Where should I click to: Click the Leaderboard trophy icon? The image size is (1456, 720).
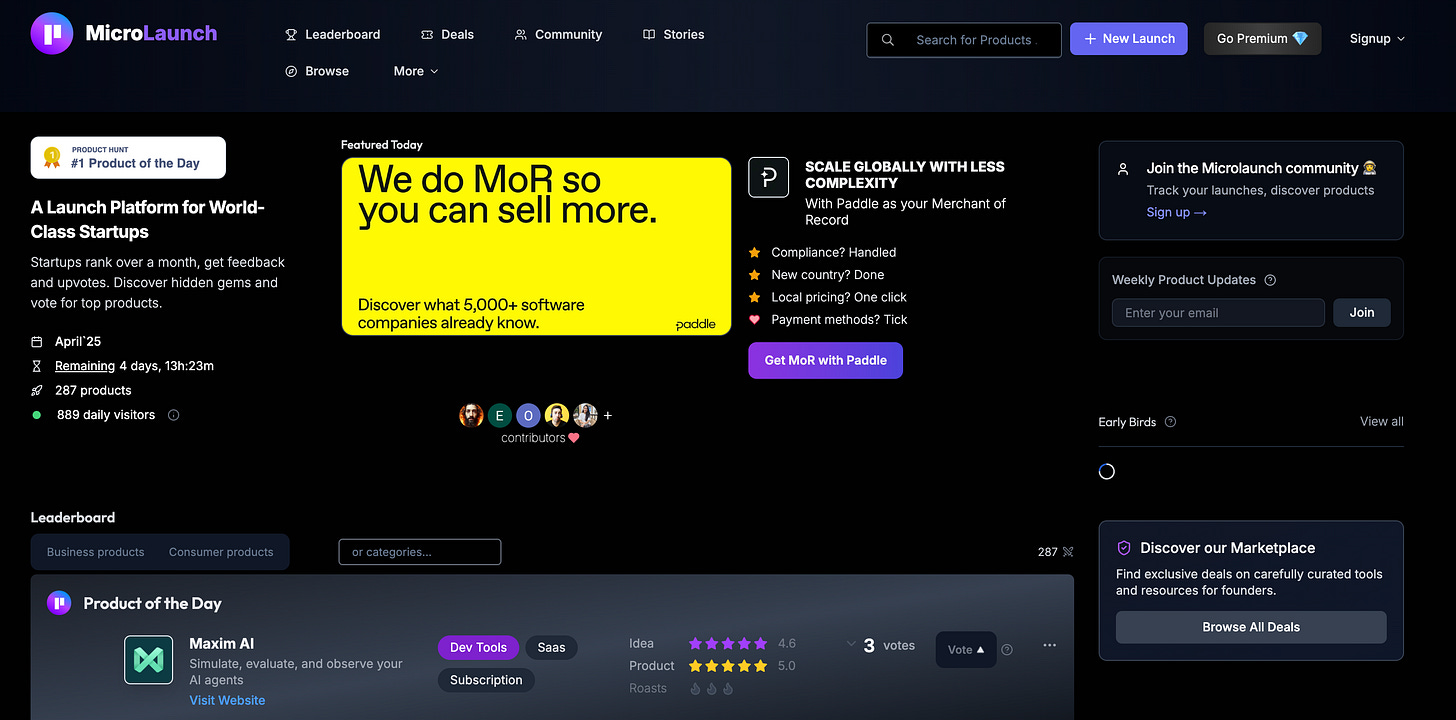pyautogui.click(x=291, y=35)
